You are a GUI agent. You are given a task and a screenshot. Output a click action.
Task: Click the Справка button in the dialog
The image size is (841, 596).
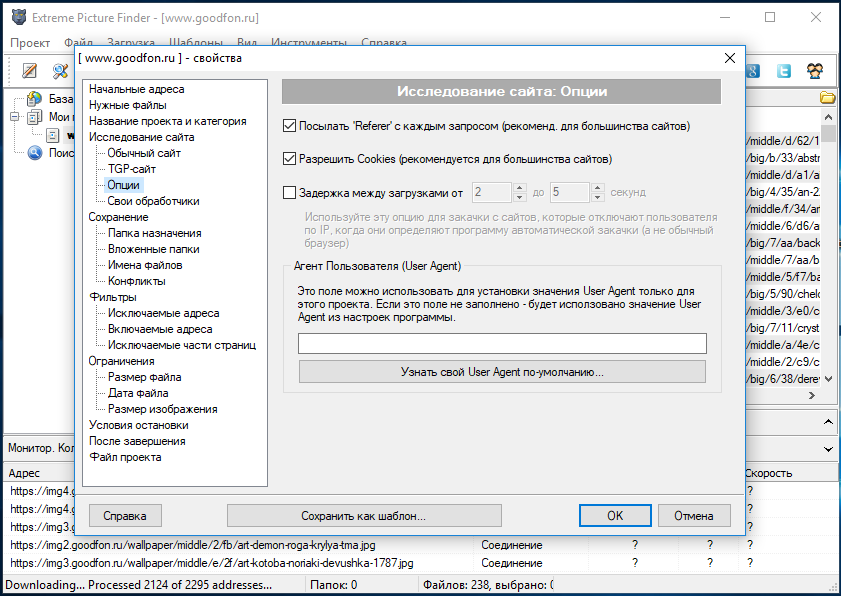point(125,516)
